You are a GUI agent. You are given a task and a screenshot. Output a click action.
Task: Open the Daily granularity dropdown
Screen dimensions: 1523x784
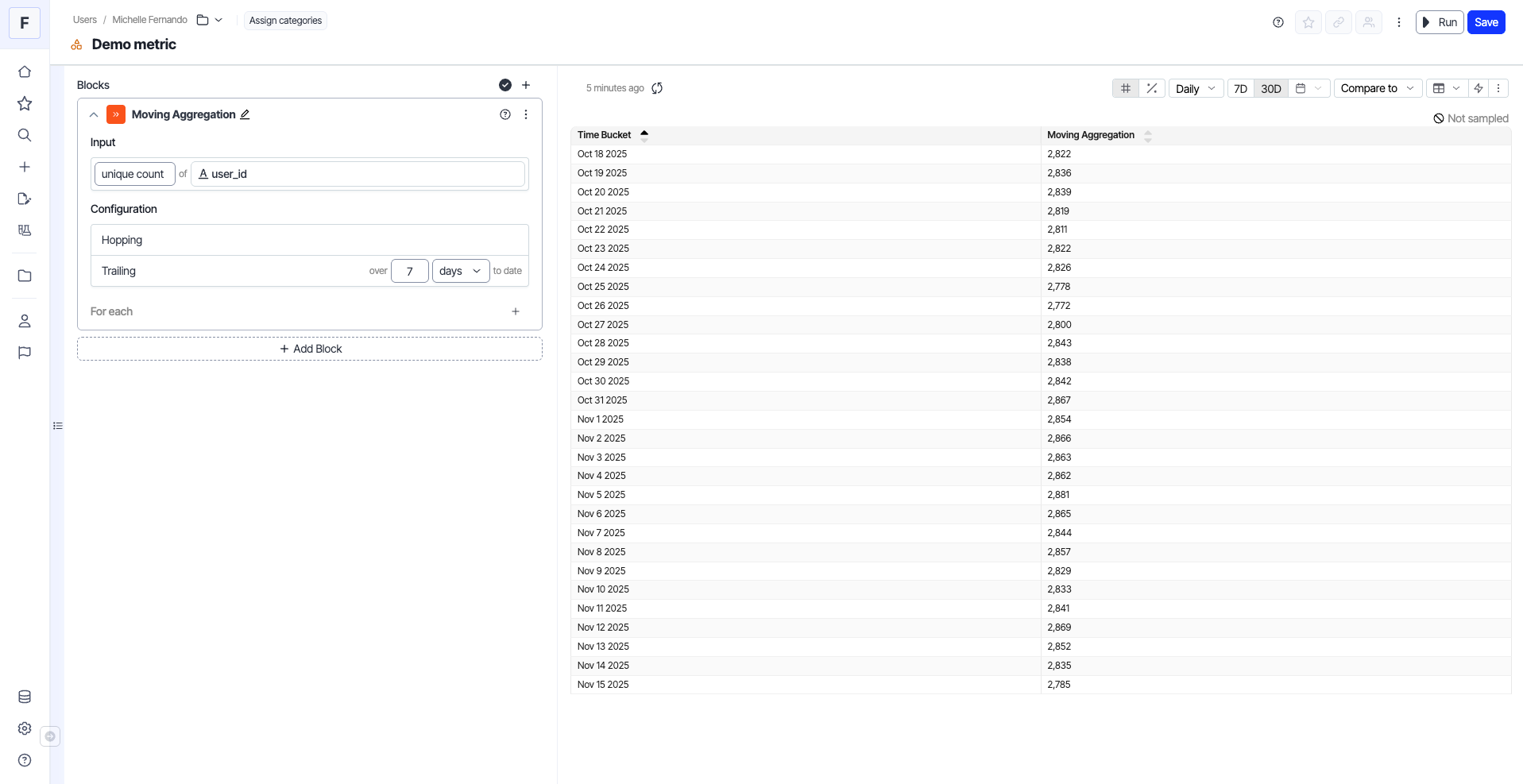1196,88
